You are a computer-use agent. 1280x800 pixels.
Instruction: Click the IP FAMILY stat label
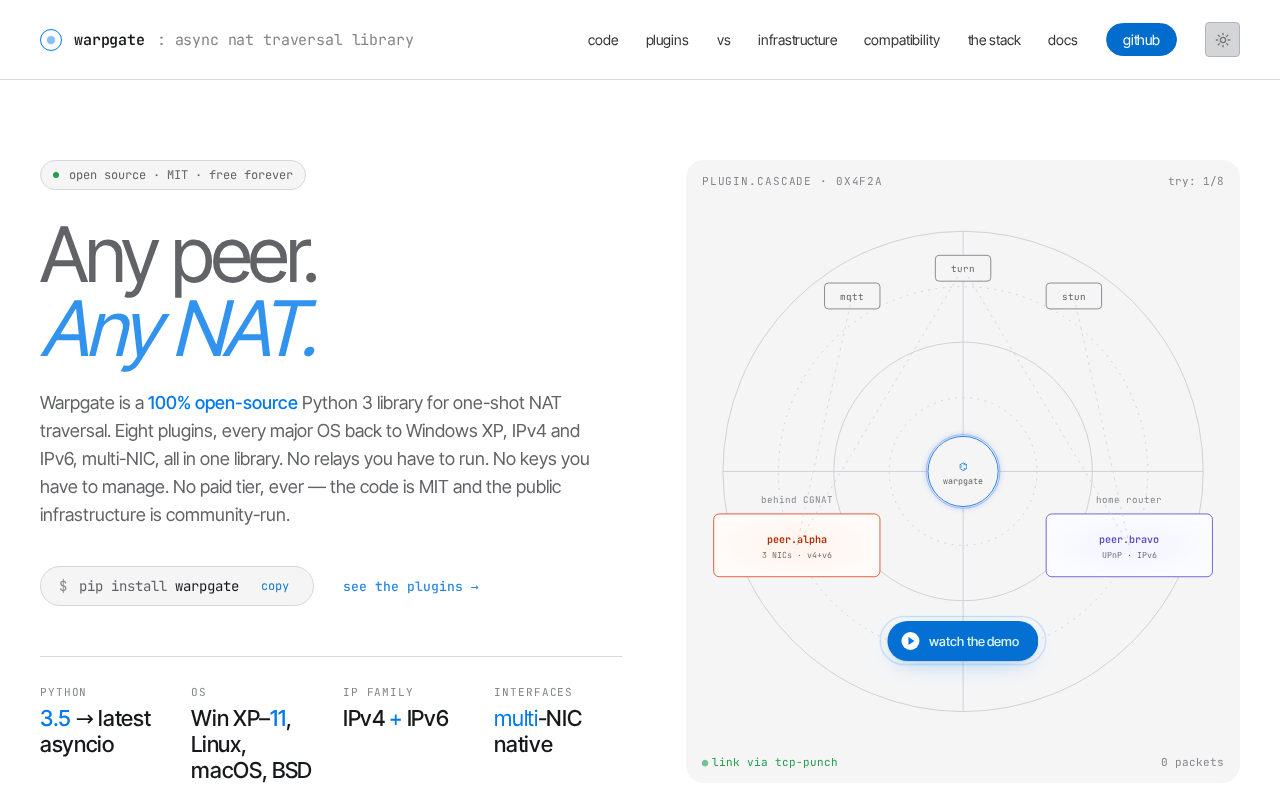click(378, 692)
